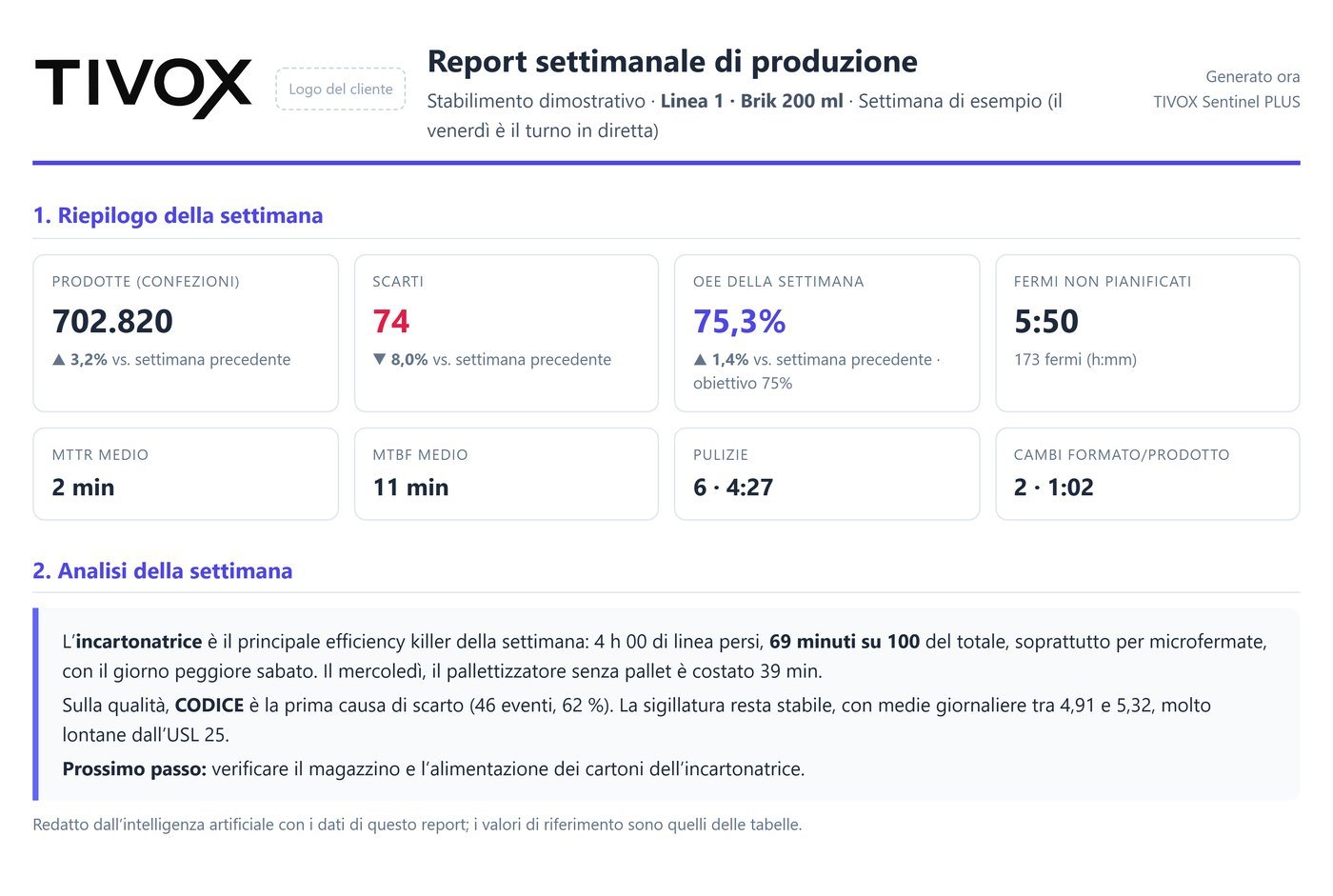This screenshot has height=896, width=1333.
Task: Click the 'Report settimanale di produzione' title
Action: pyautogui.click(x=672, y=61)
